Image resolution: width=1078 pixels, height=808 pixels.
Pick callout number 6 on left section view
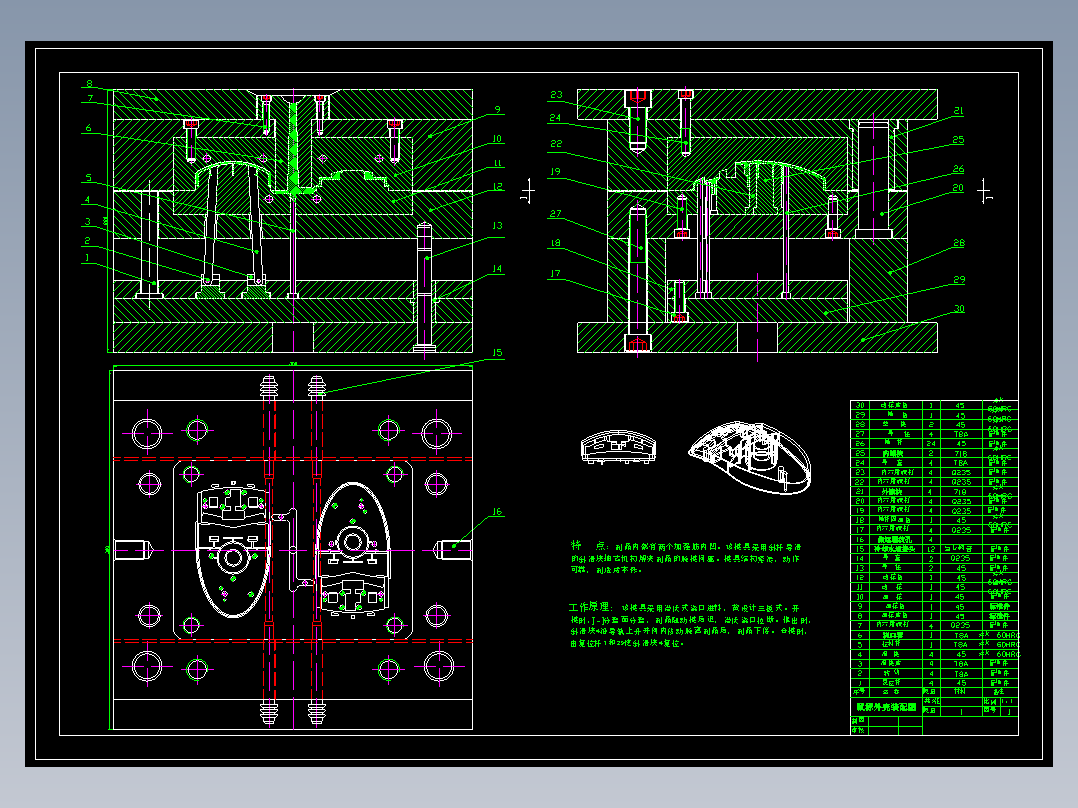click(89, 128)
